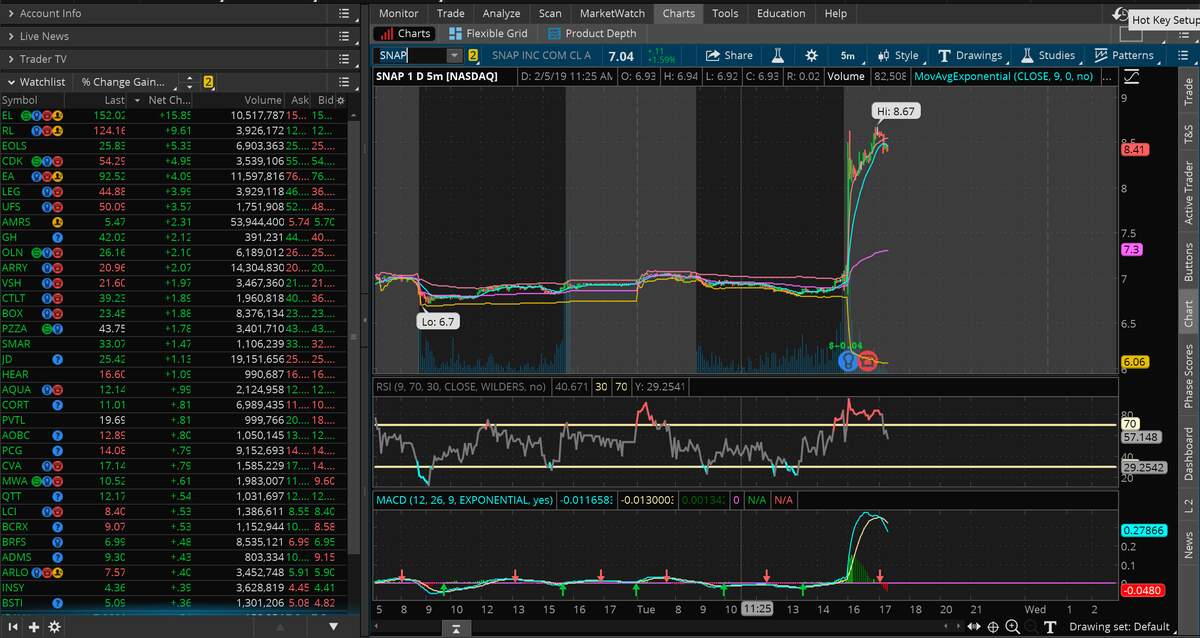
Task: Select the Charts sub-tab
Action: [405, 33]
